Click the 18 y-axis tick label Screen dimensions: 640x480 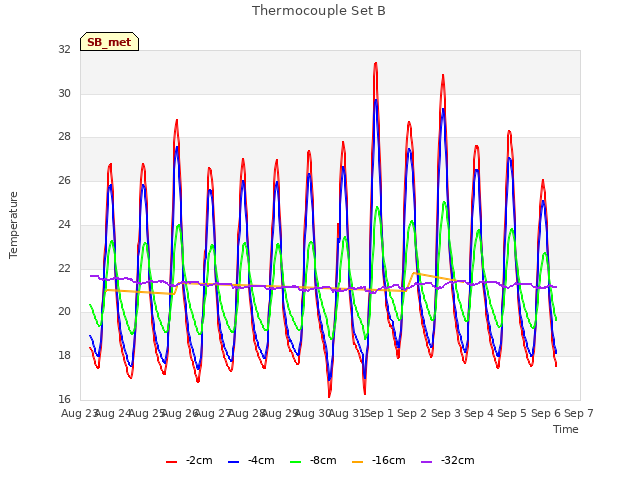click(x=64, y=356)
